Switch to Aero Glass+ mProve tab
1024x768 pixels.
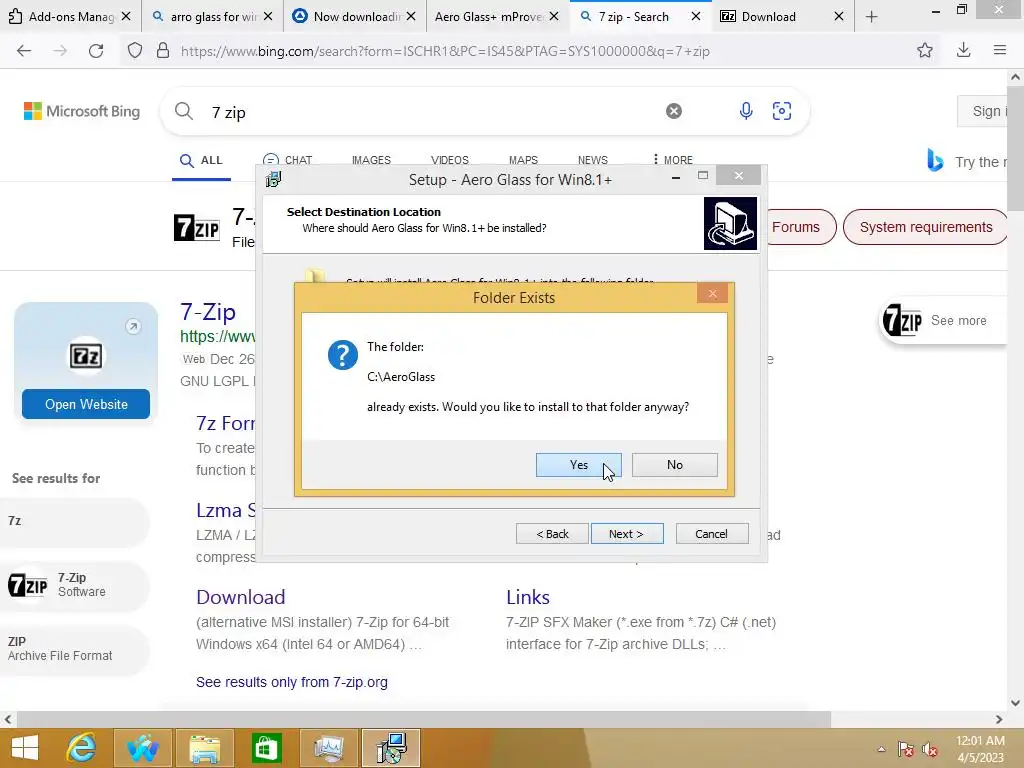pos(498,17)
